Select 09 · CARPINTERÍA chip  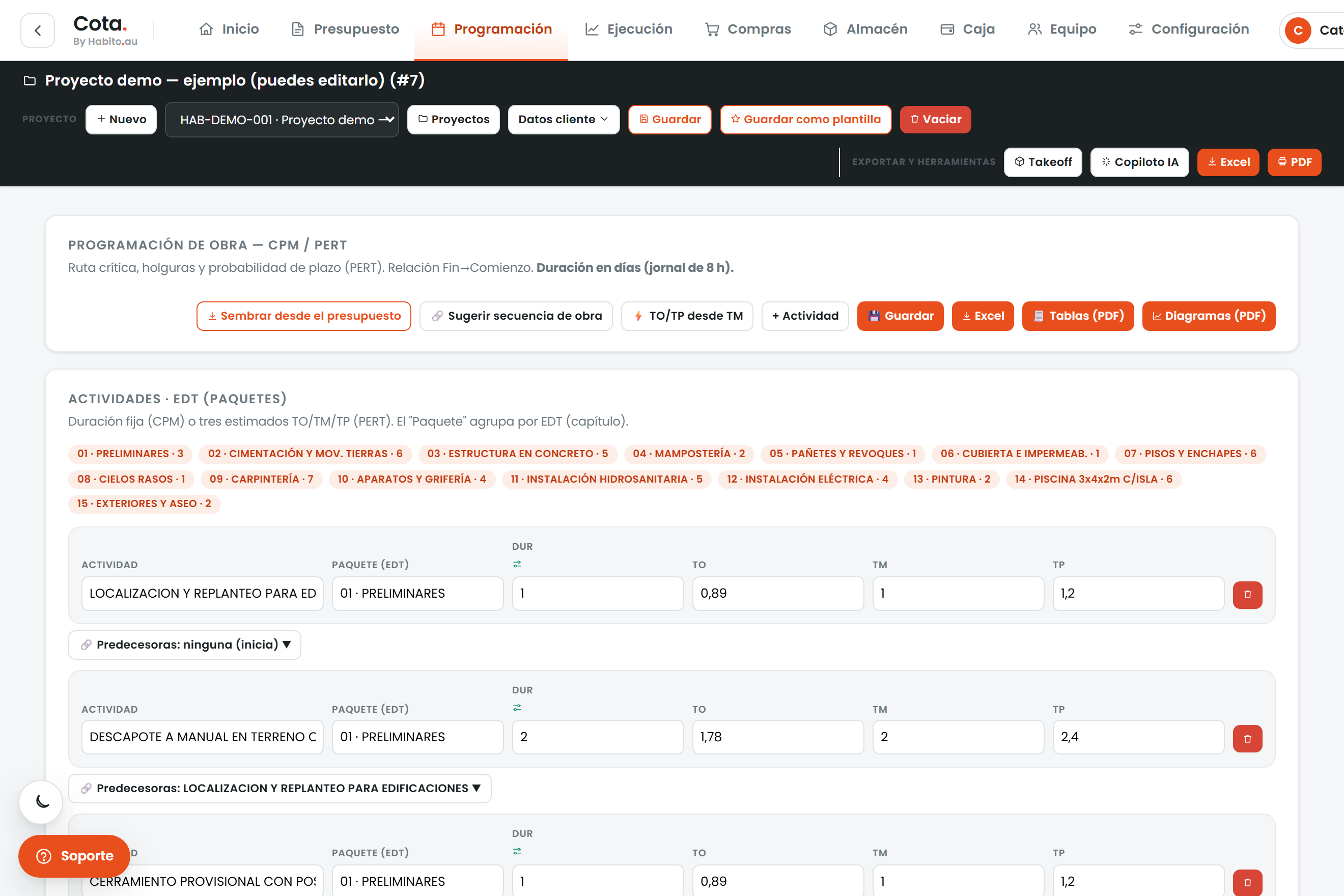[262, 480]
